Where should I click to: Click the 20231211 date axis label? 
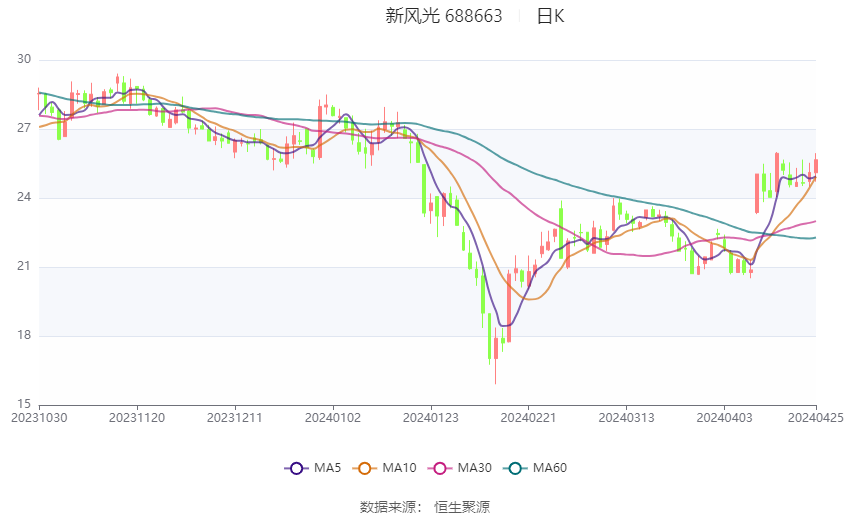pyautogui.click(x=235, y=418)
